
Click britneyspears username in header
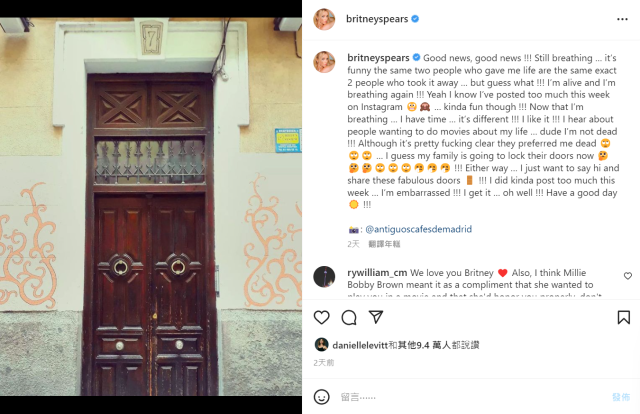(377, 19)
